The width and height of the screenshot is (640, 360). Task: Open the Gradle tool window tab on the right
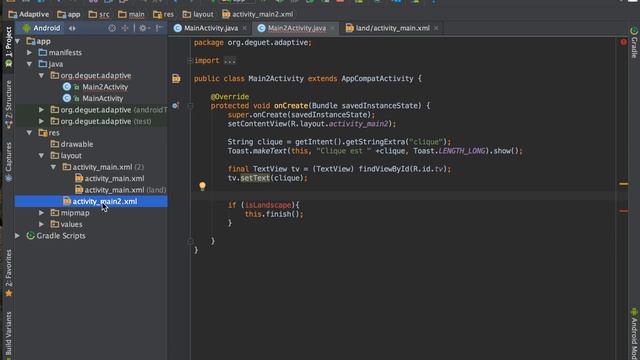pyautogui.click(x=634, y=43)
